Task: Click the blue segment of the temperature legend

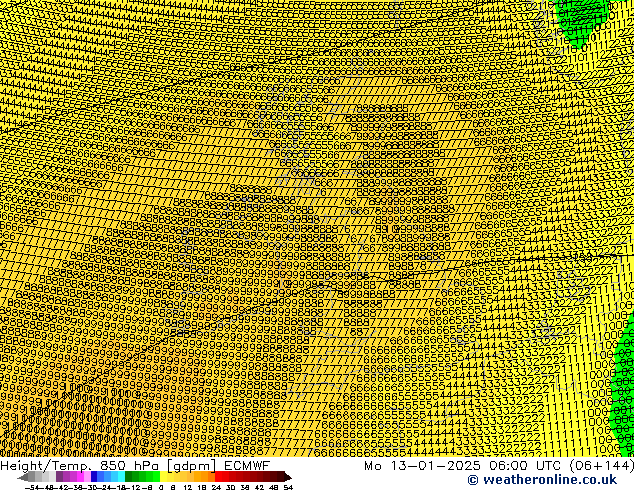Action: [108, 476]
